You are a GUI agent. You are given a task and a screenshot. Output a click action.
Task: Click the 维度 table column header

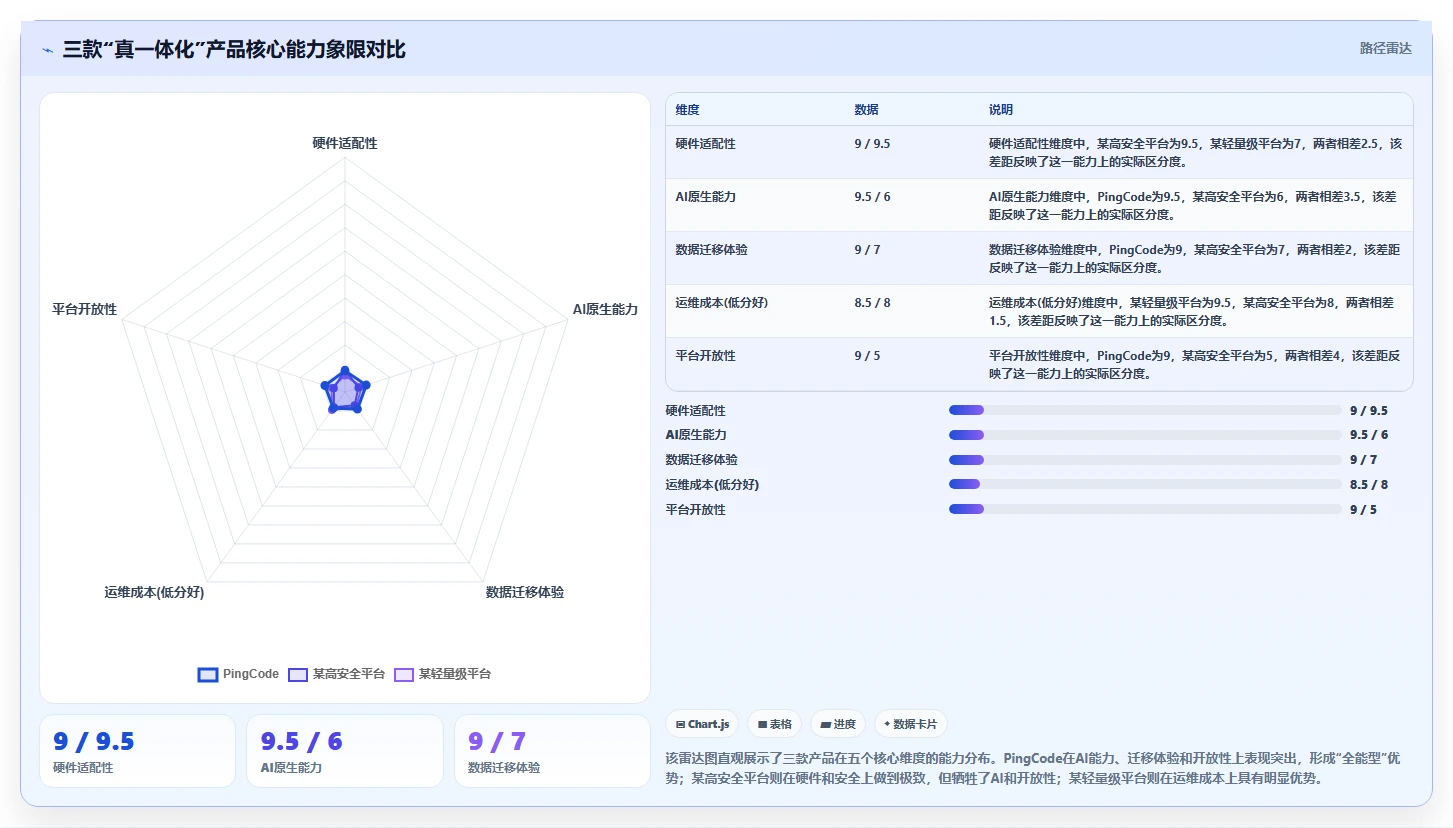687,110
